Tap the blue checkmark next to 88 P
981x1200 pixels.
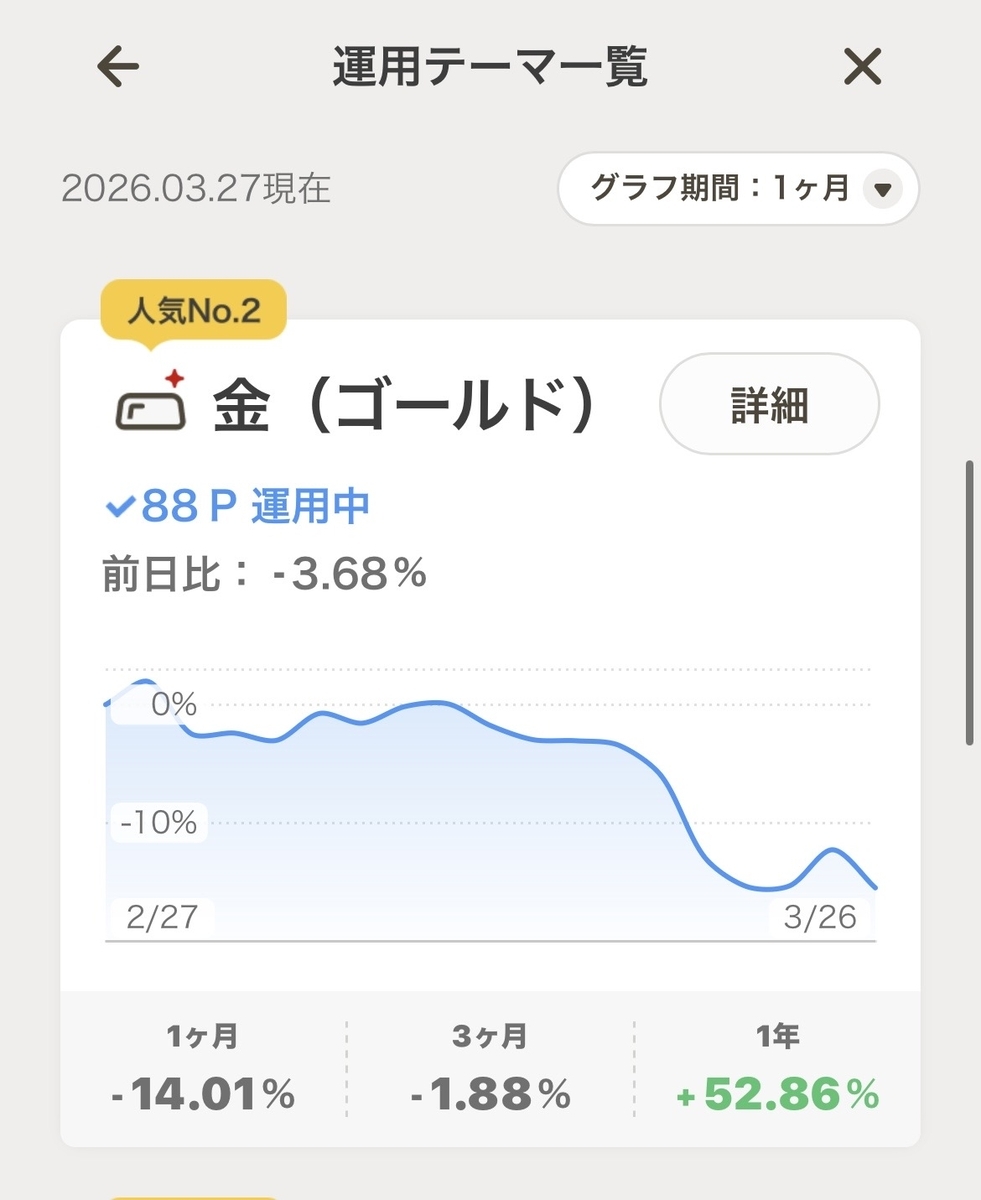pyautogui.click(x=120, y=508)
